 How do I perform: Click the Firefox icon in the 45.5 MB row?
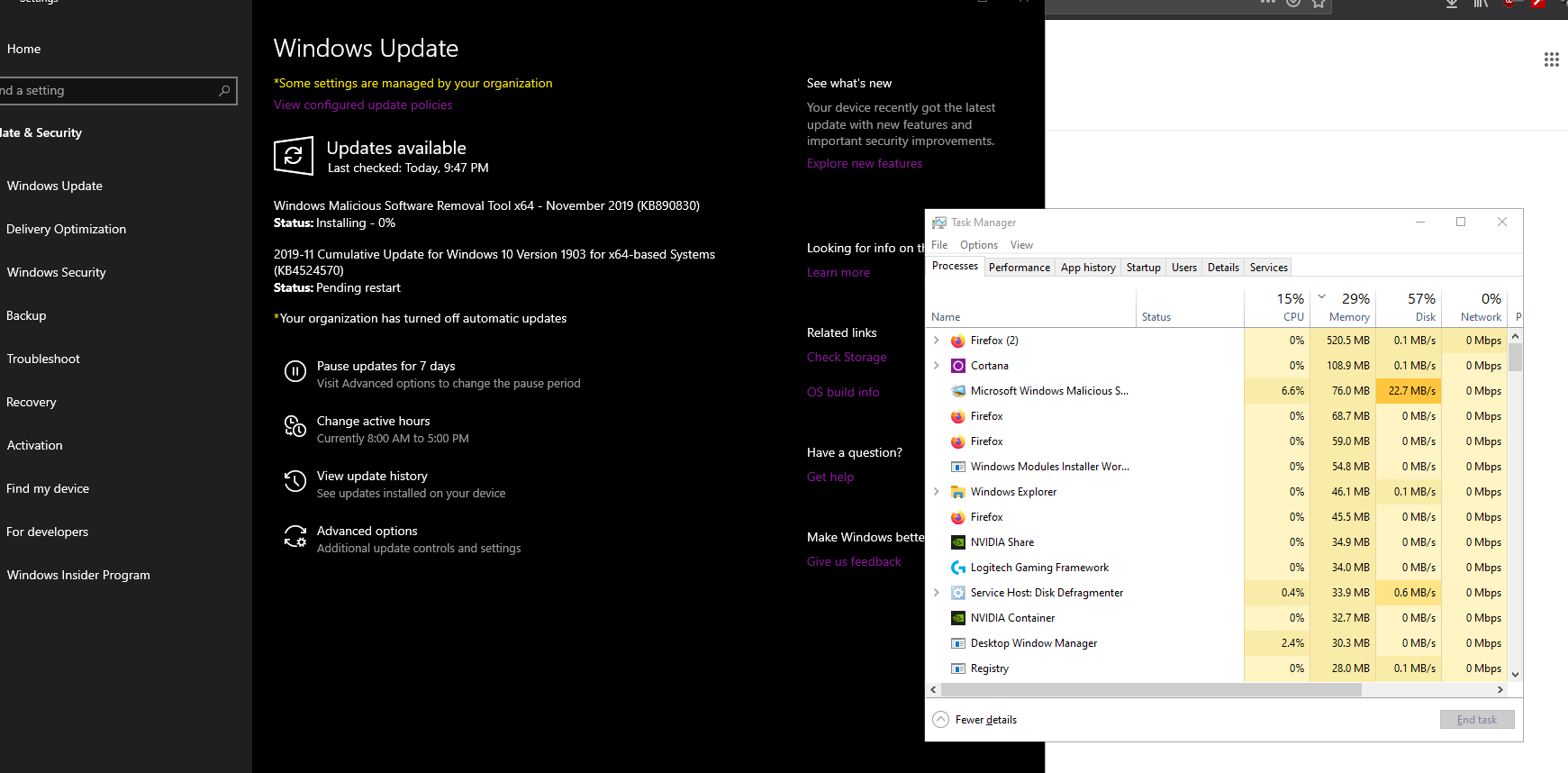(x=958, y=517)
